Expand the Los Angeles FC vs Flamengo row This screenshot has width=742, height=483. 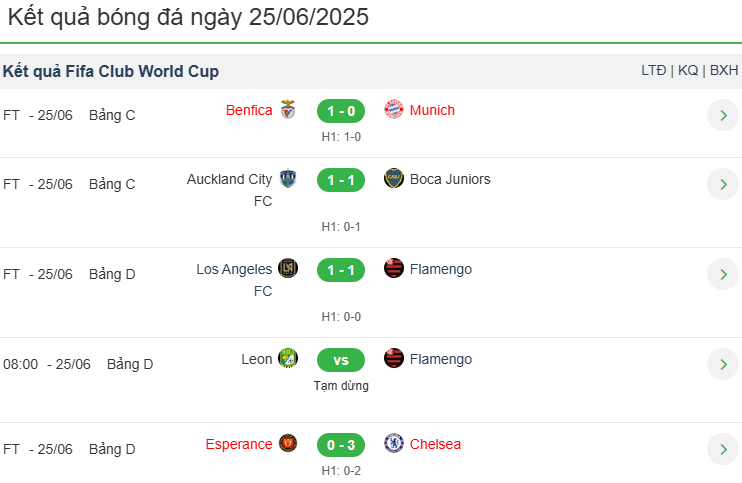pyautogui.click(x=723, y=274)
